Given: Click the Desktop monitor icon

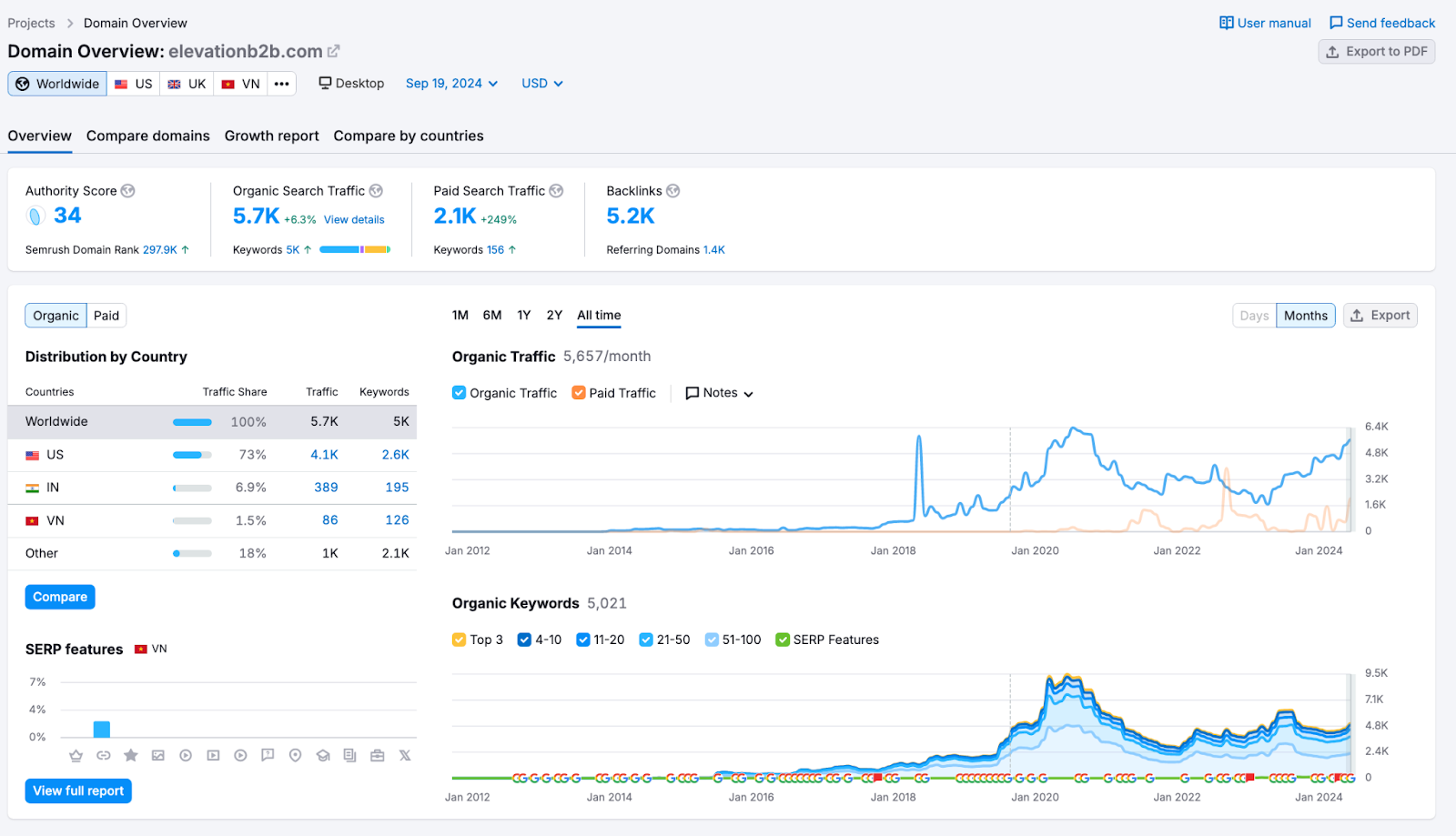Looking at the screenshot, I should (x=325, y=83).
